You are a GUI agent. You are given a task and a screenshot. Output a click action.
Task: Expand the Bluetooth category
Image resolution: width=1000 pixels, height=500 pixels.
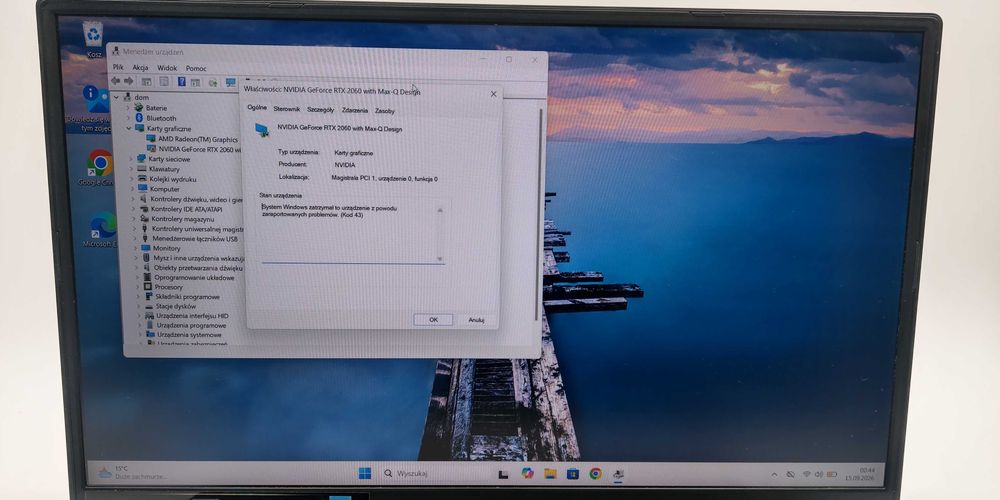[128, 118]
